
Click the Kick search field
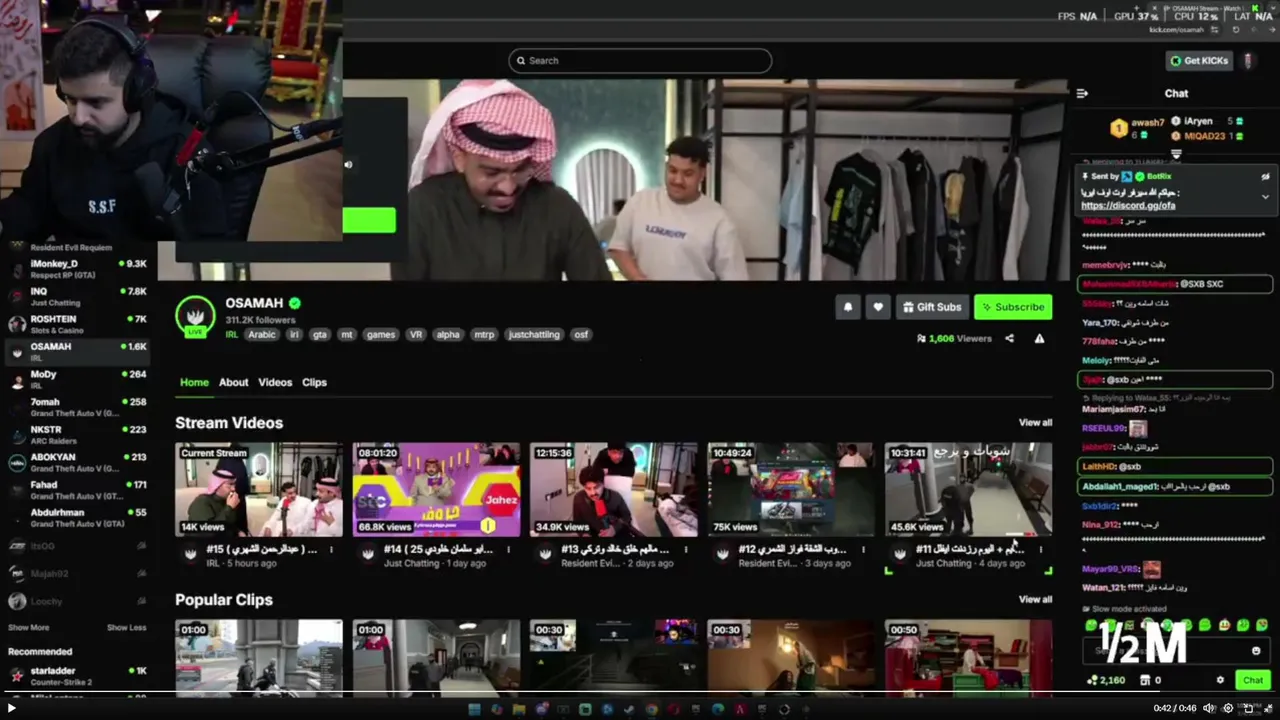click(x=640, y=61)
